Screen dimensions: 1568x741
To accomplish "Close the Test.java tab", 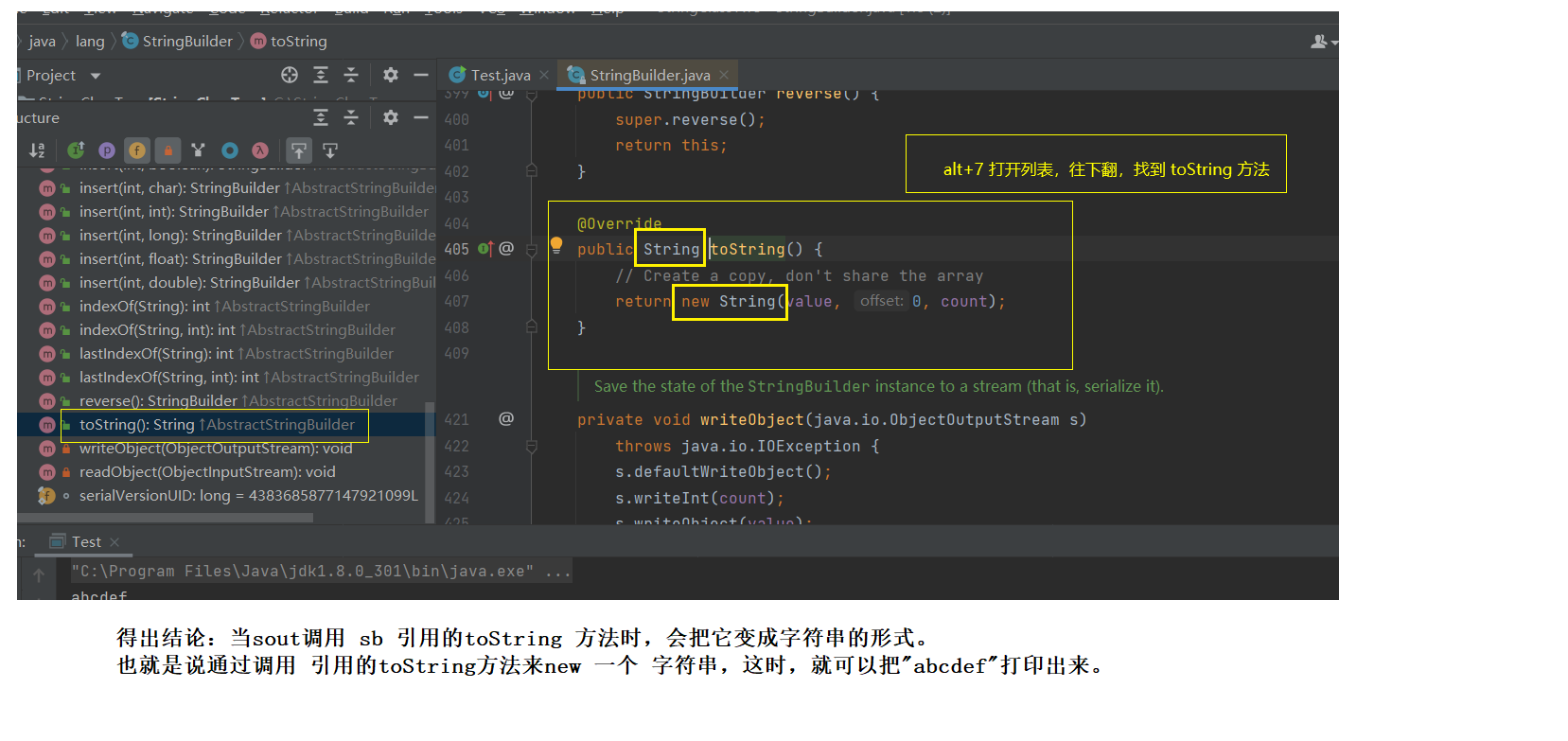I will (544, 75).
